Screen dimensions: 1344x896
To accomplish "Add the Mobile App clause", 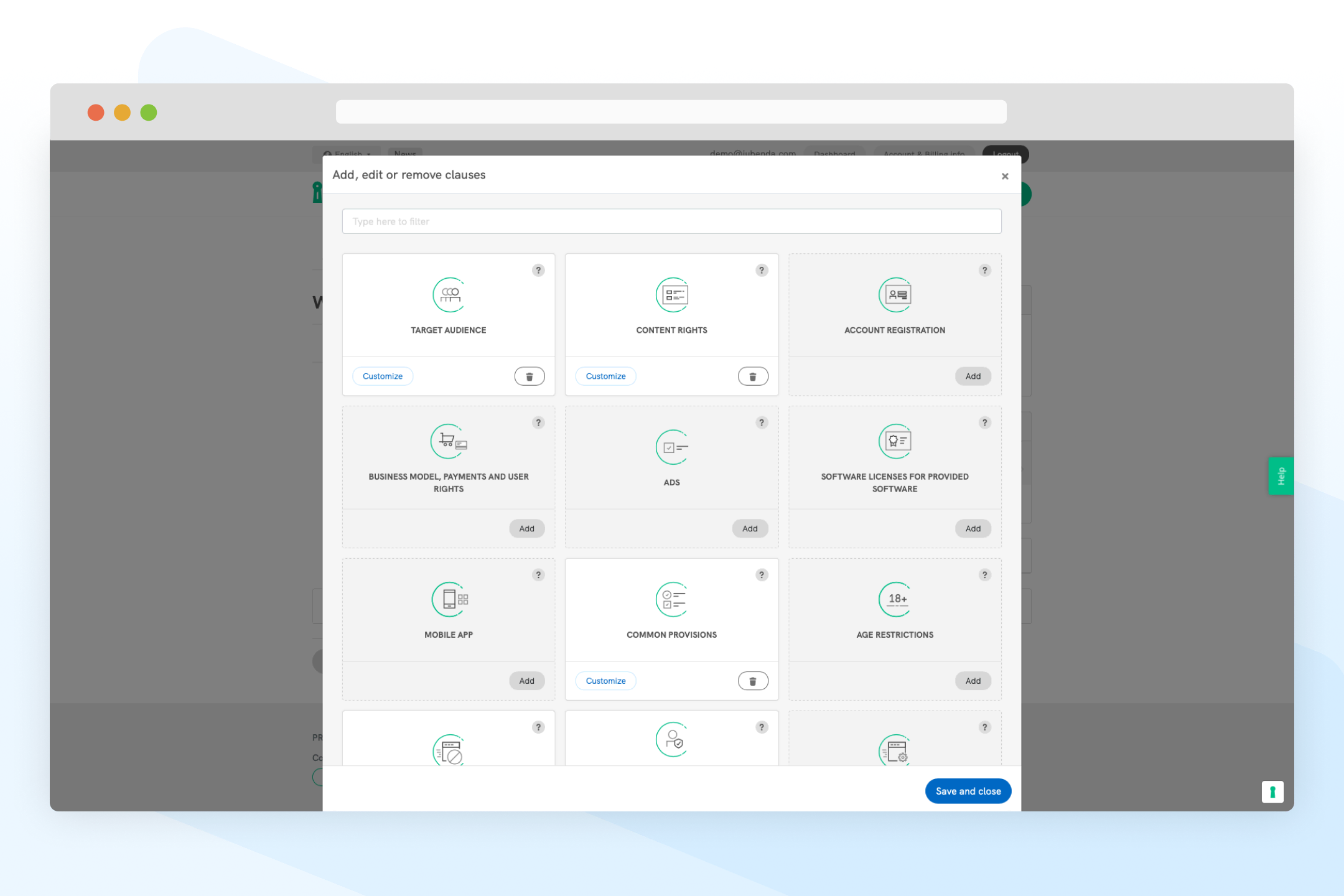I will click(x=526, y=681).
